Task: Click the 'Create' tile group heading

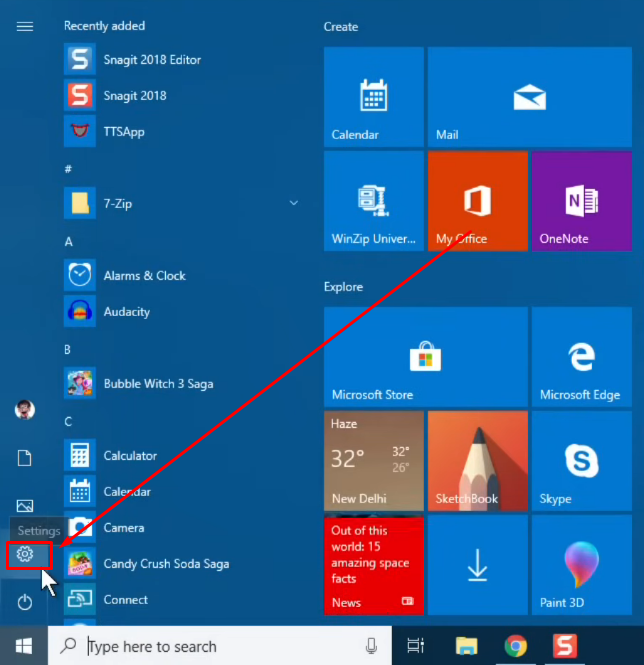Action: click(341, 27)
